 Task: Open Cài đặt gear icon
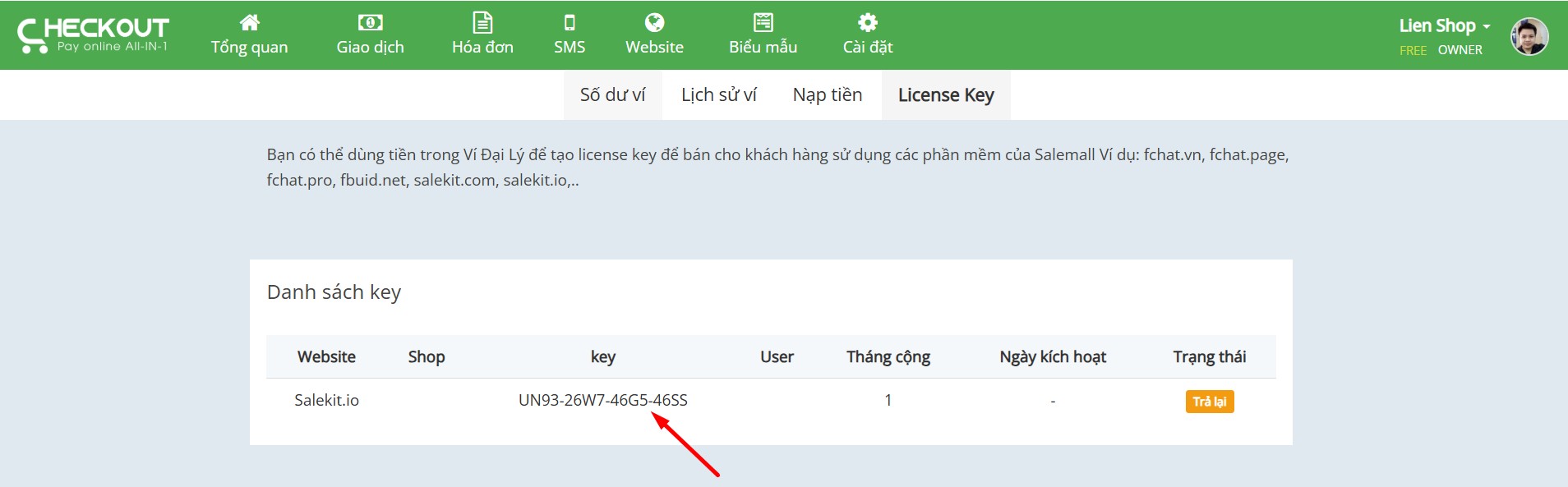coord(867,22)
